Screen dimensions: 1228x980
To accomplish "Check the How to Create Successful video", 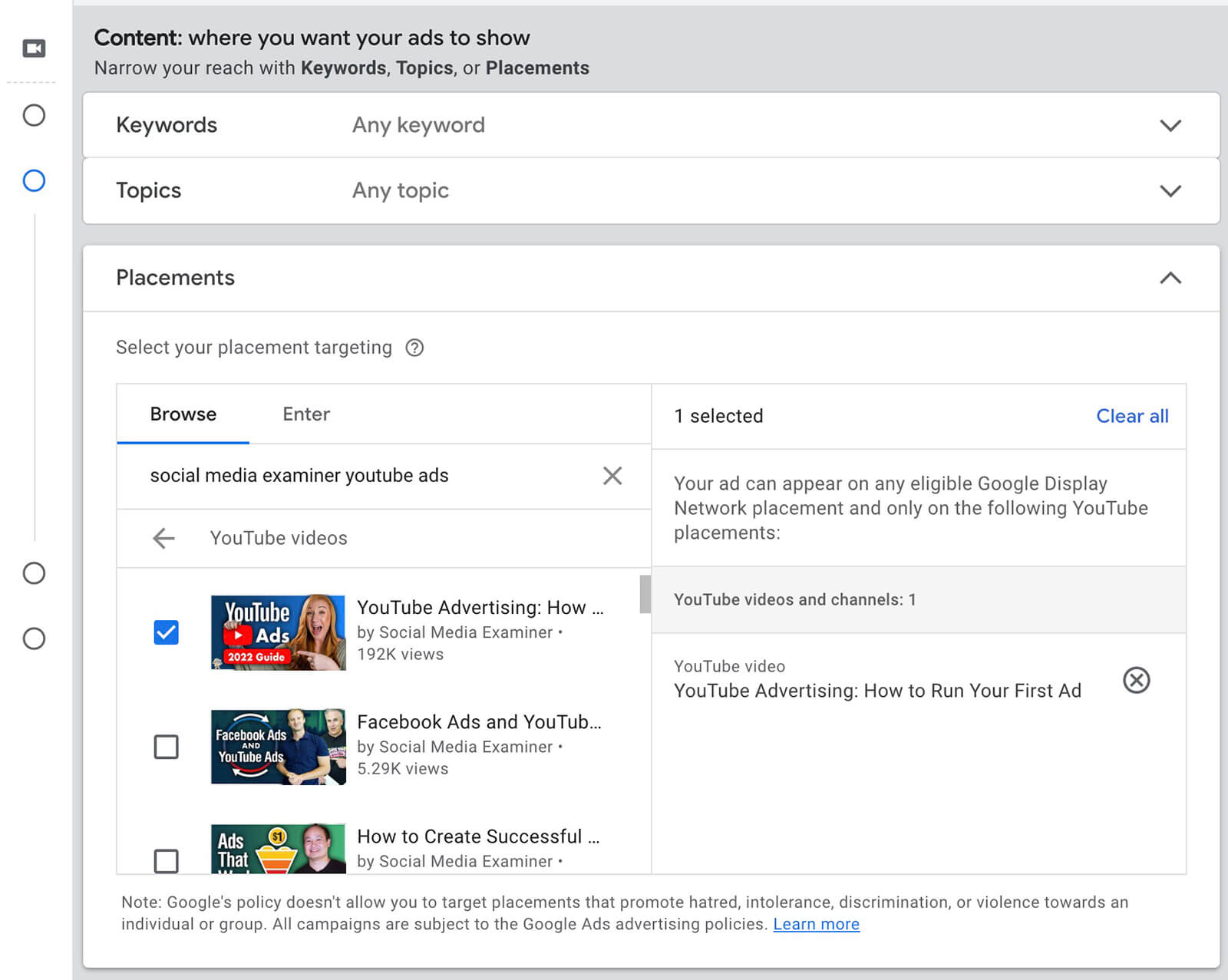I will (167, 860).
